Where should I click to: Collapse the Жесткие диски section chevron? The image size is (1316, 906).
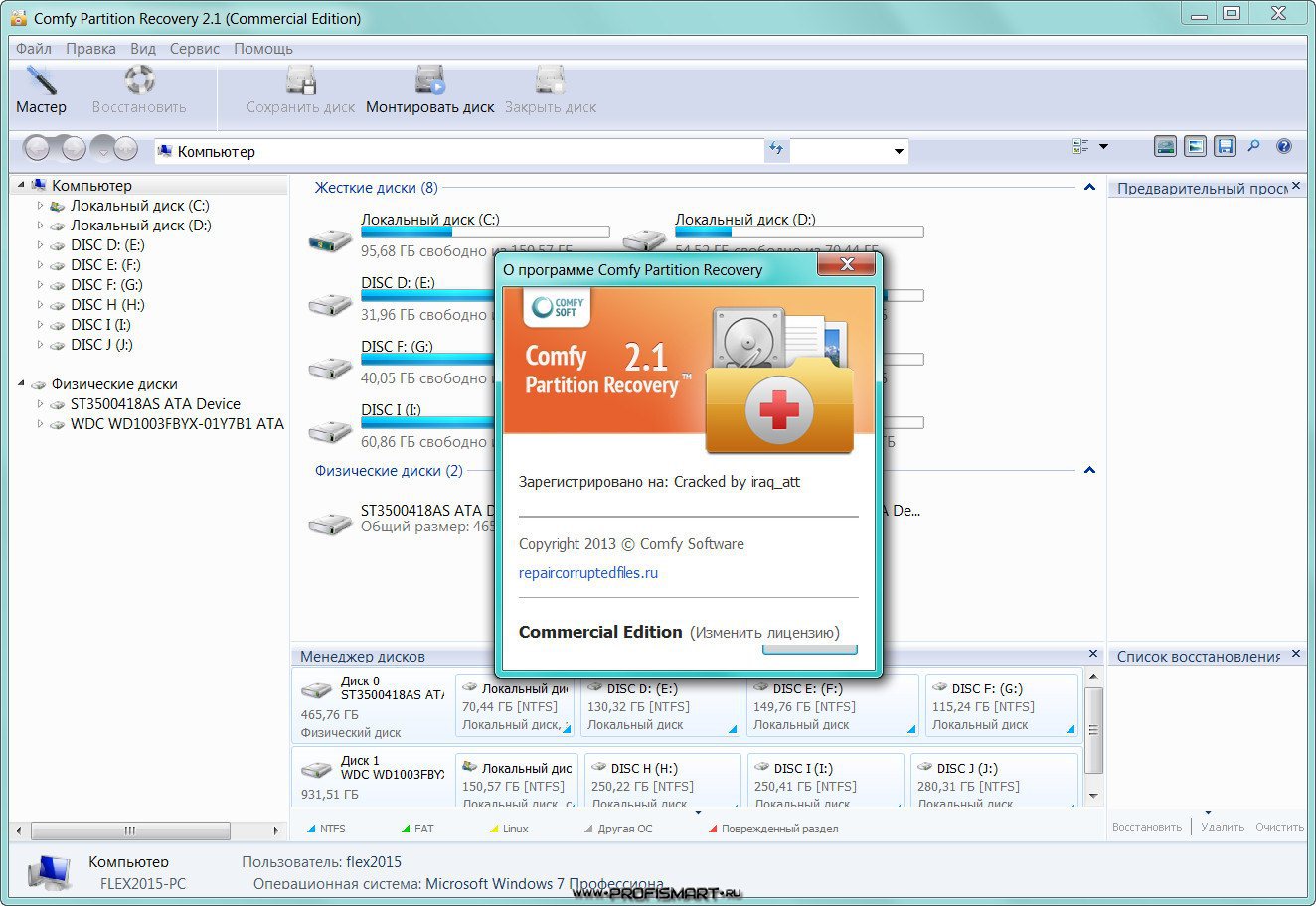tap(1089, 187)
